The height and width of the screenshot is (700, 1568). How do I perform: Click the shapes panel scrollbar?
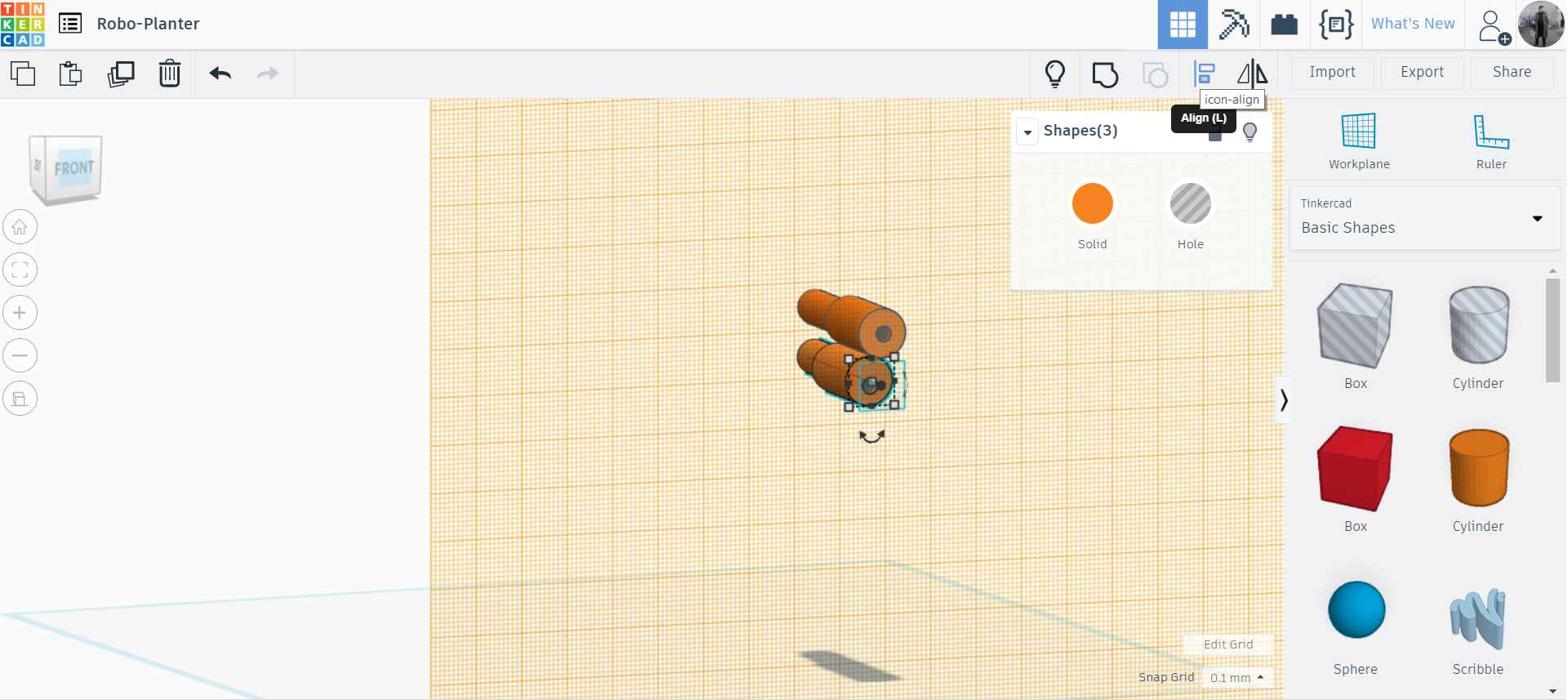click(x=1552, y=330)
